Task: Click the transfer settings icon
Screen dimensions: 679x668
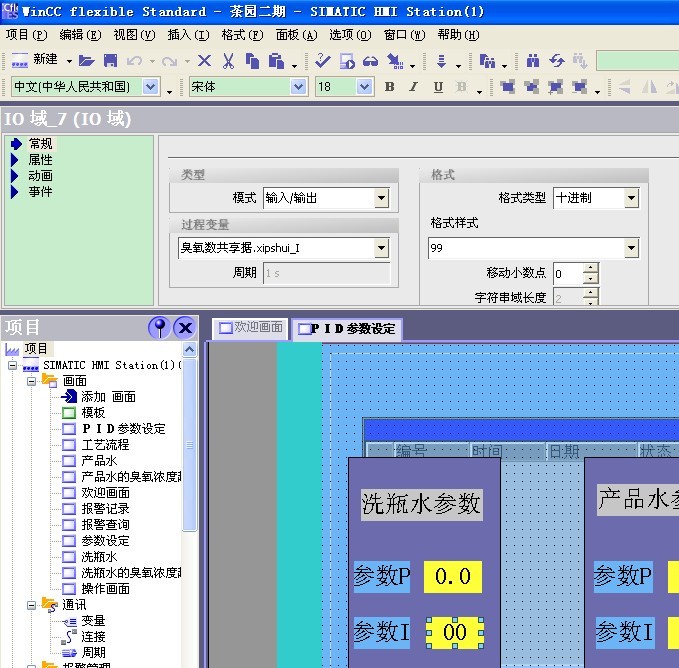Action: [395, 61]
